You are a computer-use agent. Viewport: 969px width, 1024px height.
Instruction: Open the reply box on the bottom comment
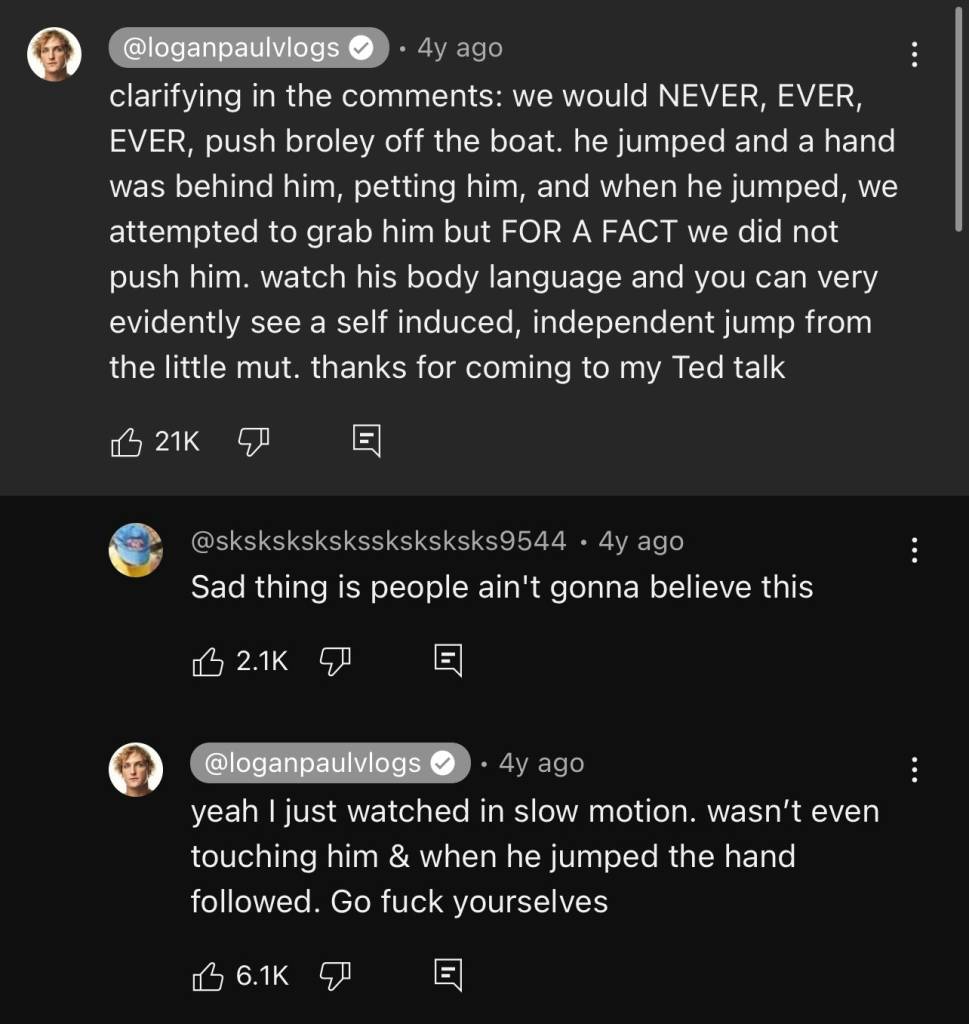[x=447, y=974]
